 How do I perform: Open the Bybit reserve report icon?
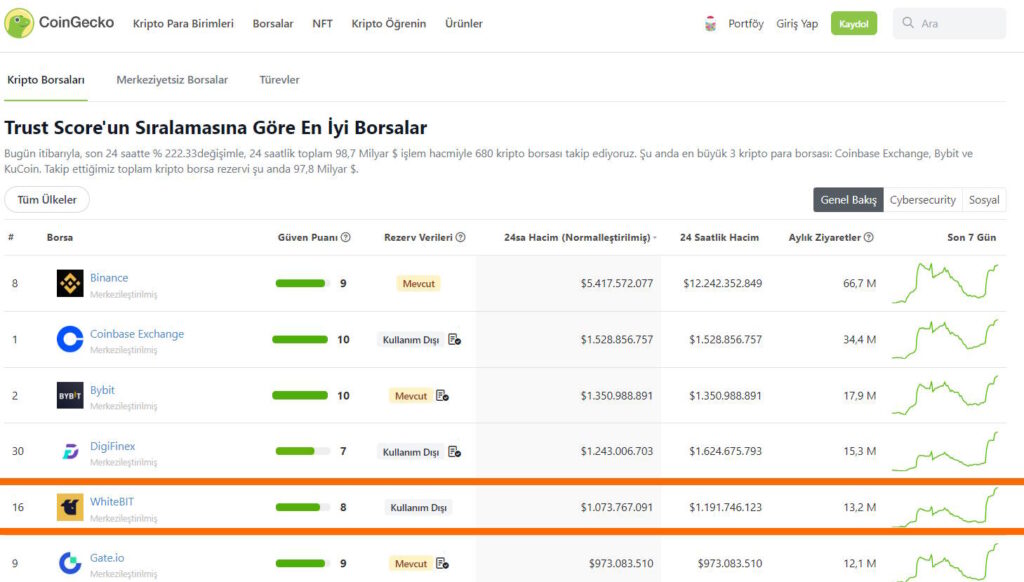point(442,396)
